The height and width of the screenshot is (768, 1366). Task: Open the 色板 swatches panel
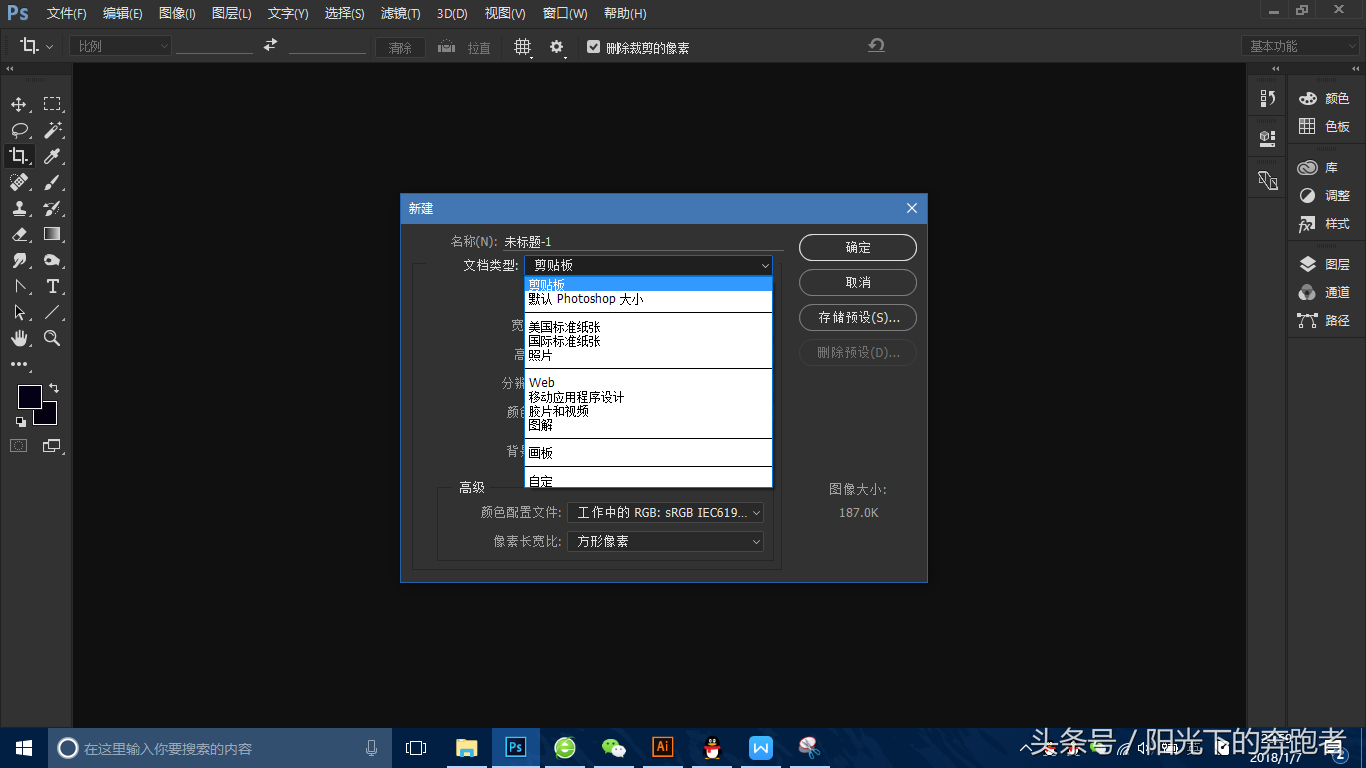click(1325, 126)
